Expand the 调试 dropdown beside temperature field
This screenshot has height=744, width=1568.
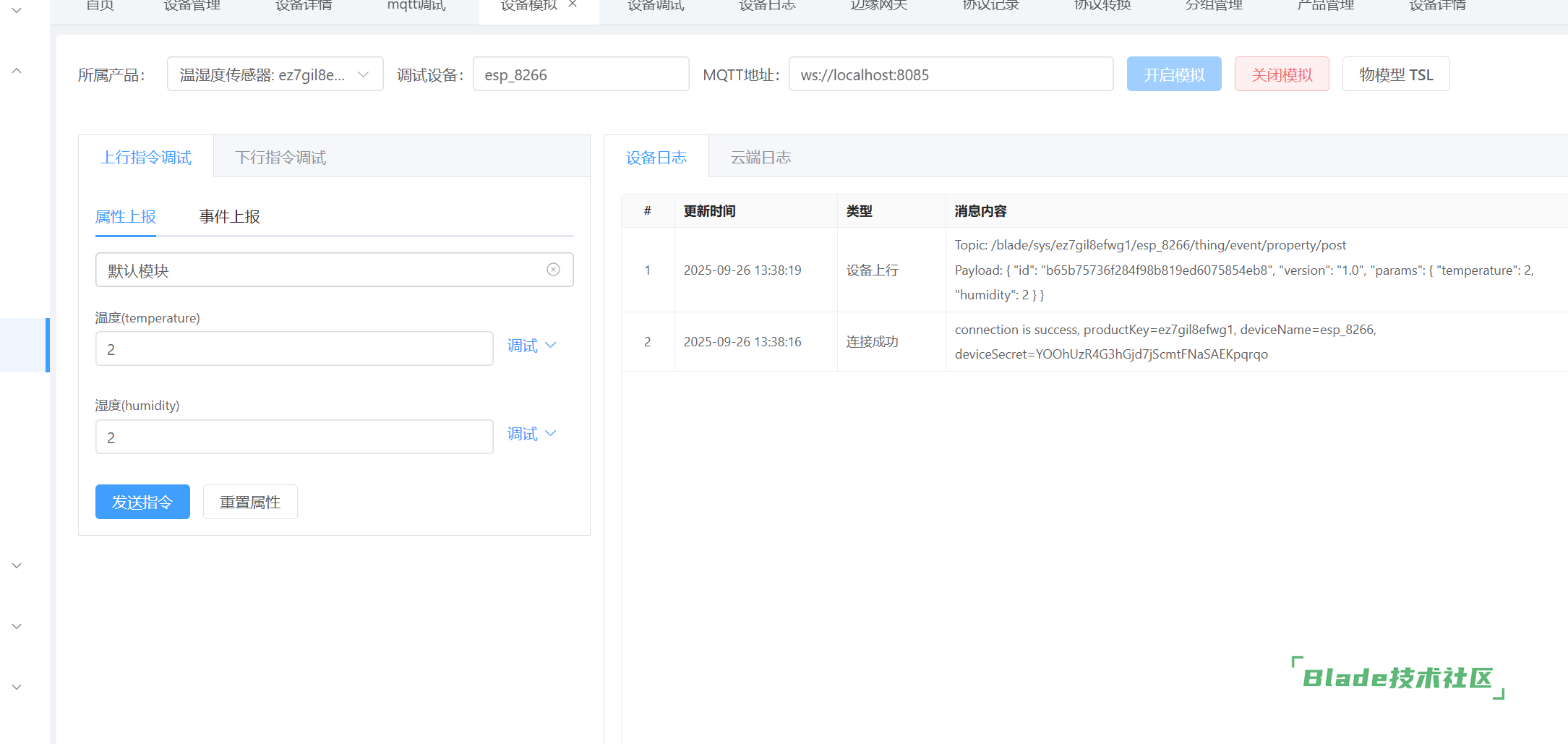point(531,346)
